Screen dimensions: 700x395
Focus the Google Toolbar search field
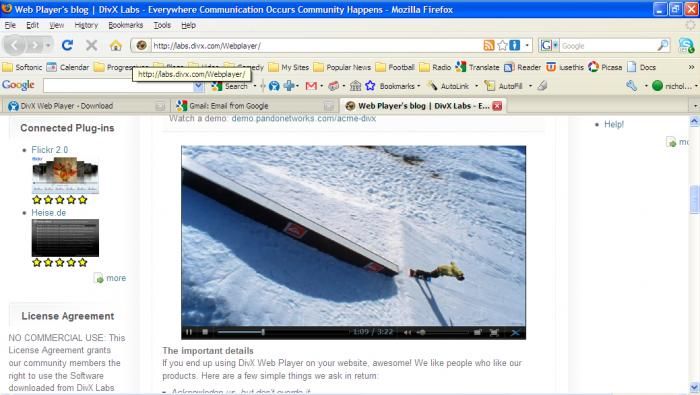pos(119,86)
